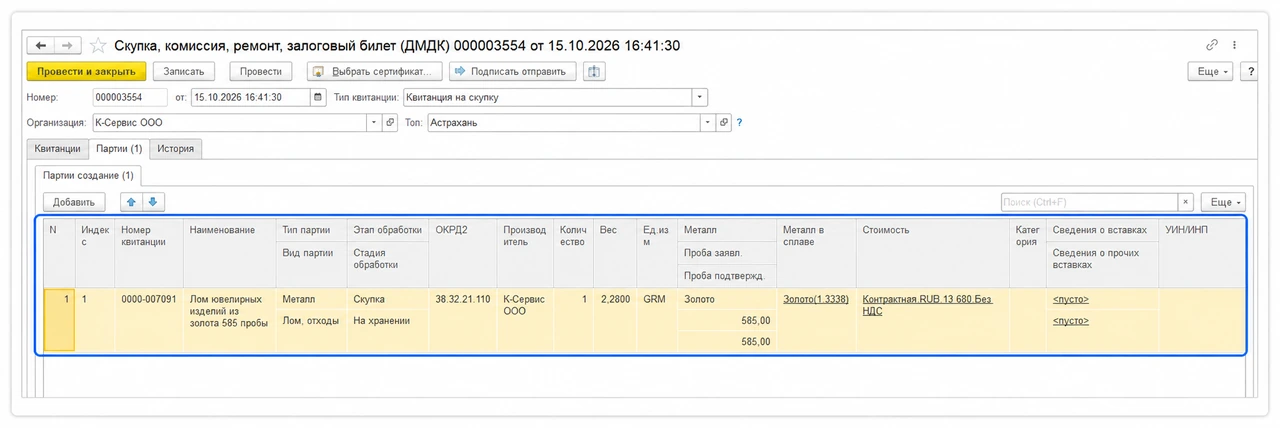Expand the Организация dropdown arrow
This screenshot has height=428, width=1280.
point(375,122)
